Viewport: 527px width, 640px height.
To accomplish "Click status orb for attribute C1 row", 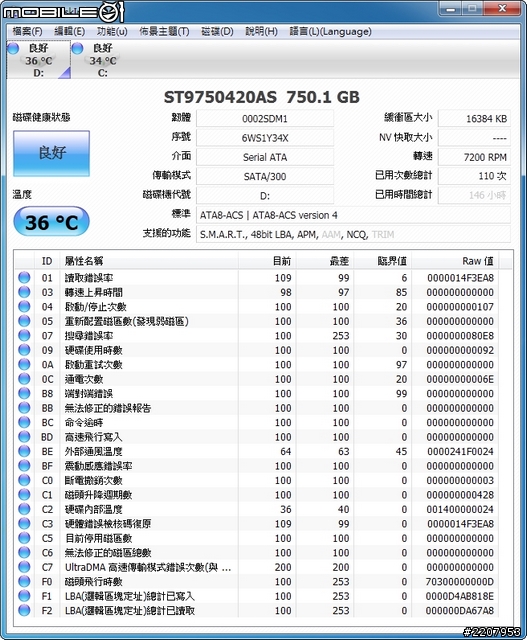I will [24, 494].
